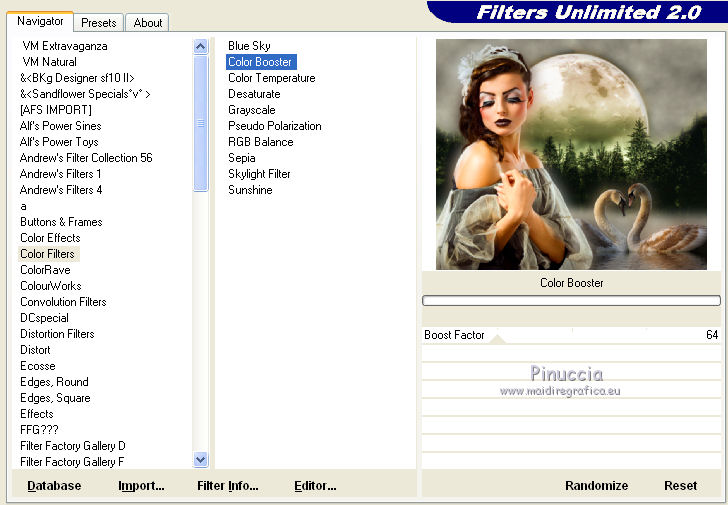Open the About tab
Screen dimensions: 728x505
click(148, 23)
